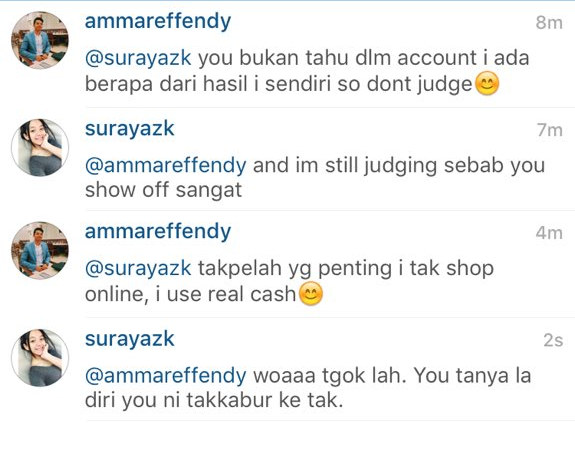Open surayazk's avatar on the 7m comment
Viewport: 575px width, 456px height.
tap(40, 147)
